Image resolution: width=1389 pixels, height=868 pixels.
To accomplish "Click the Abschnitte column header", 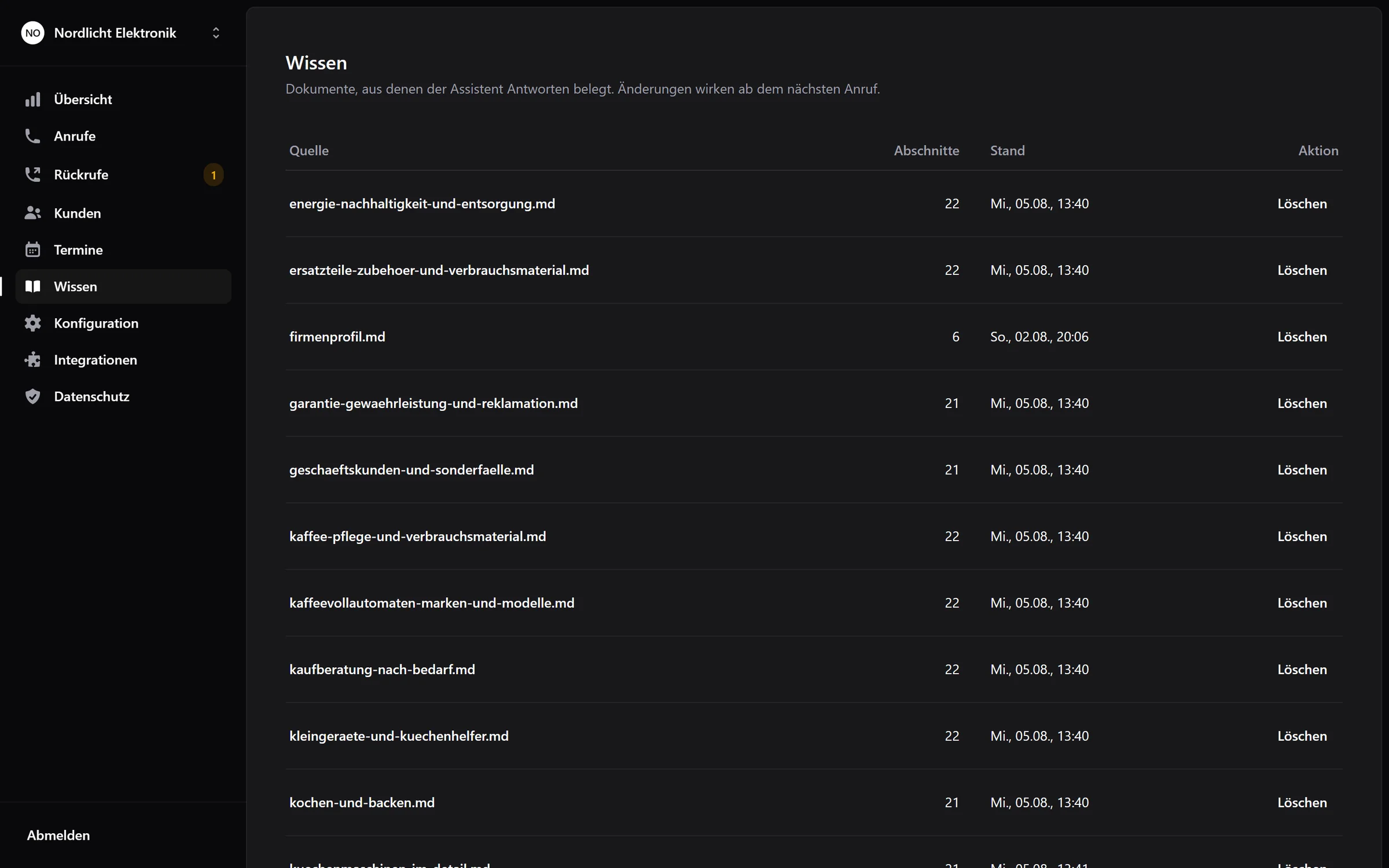I will pyautogui.click(x=927, y=150).
